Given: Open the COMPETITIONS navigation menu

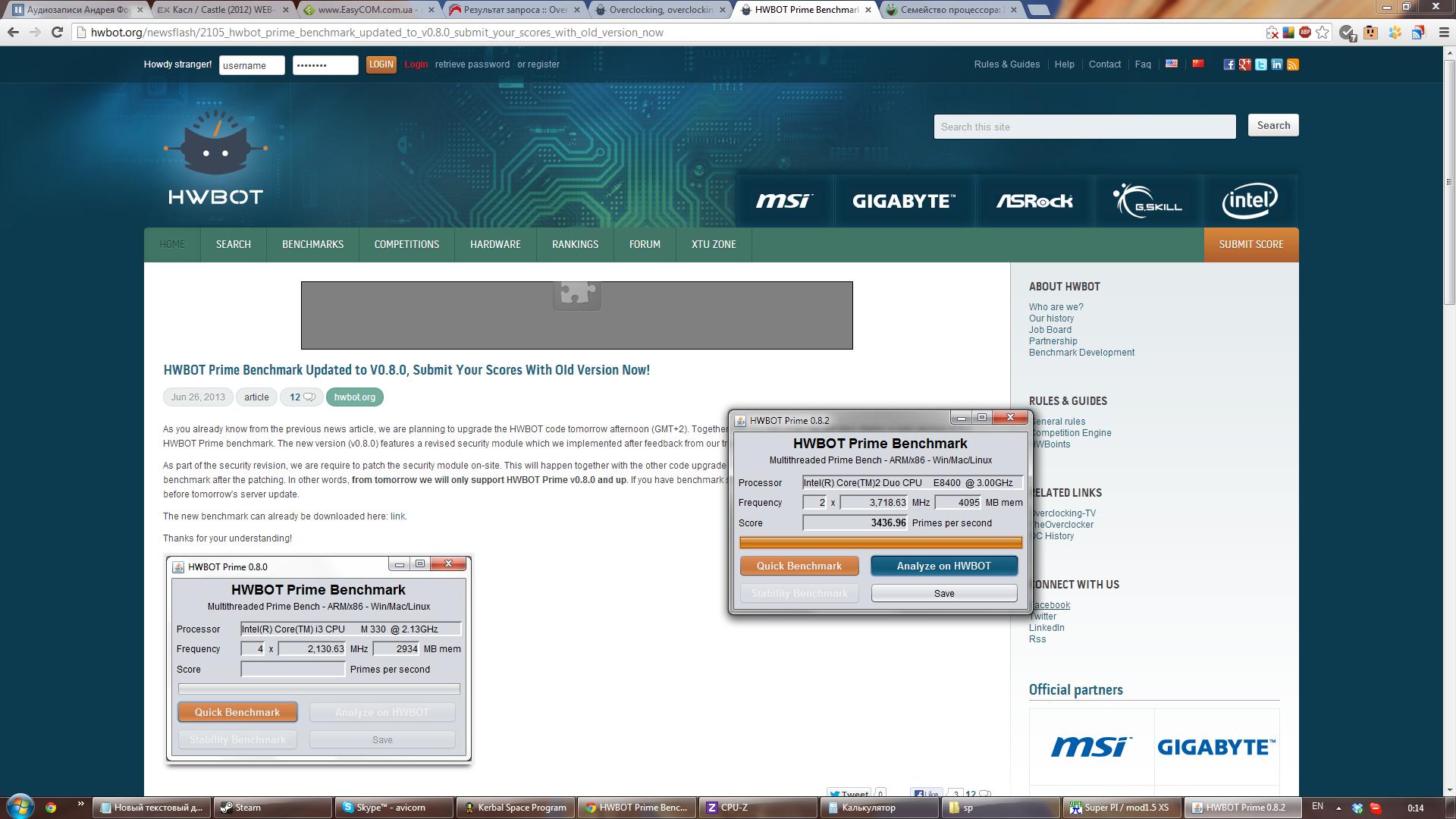Looking at the screenshot, I should tap(406, 244).
